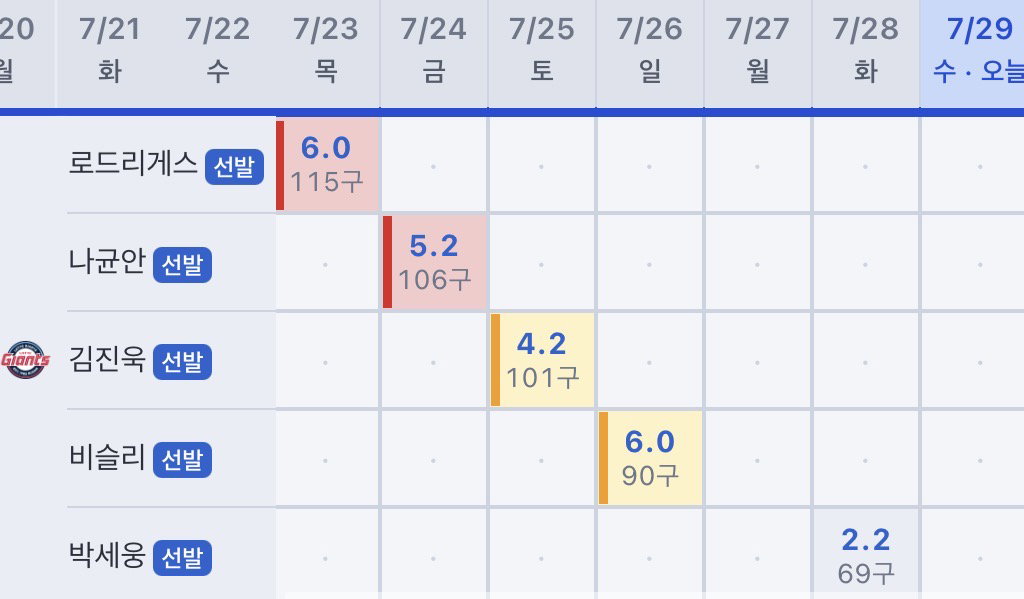Click the 선발 badge beside 비슬리
This screenshot has height=599, width=1024.
(182, 460)
